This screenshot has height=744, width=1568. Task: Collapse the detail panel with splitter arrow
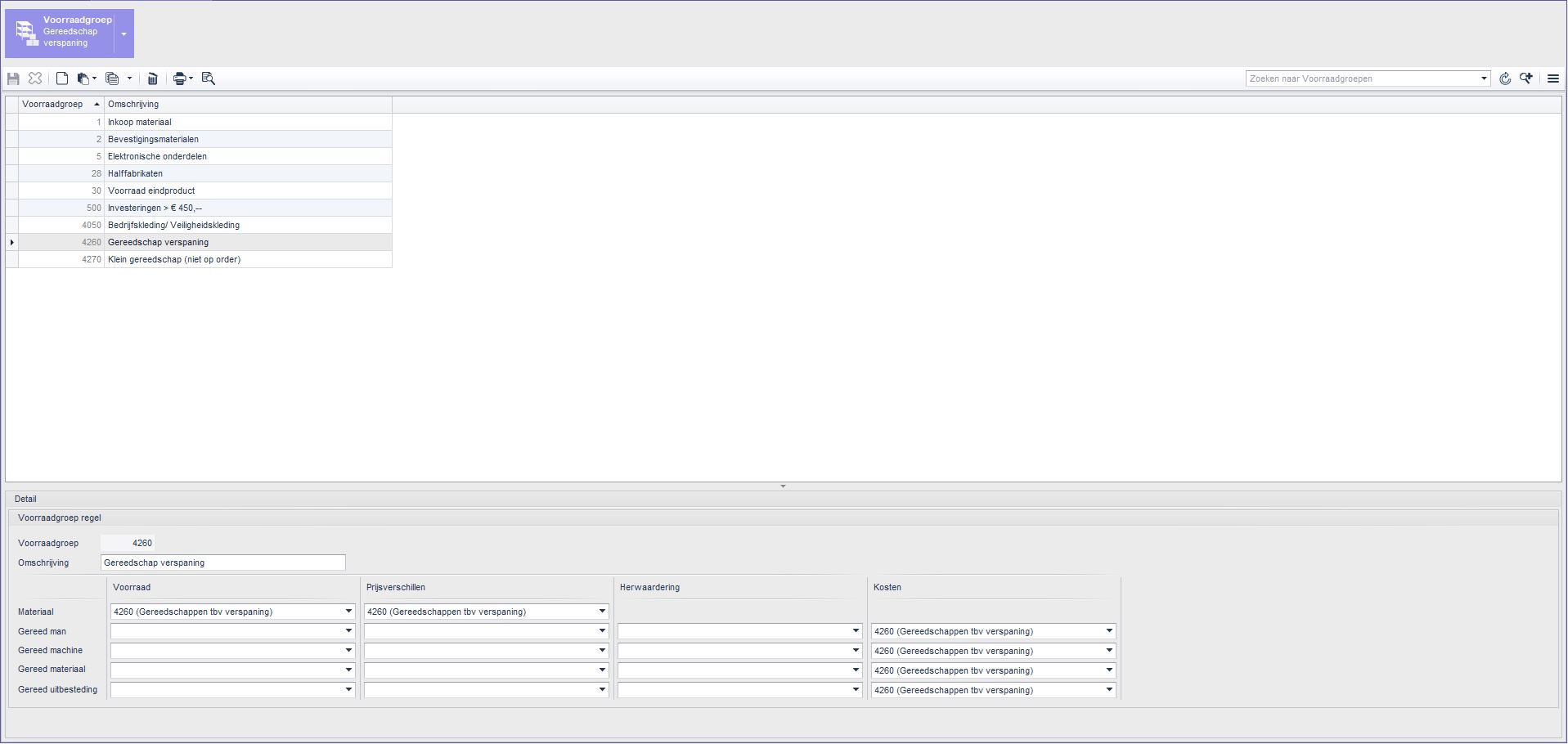pyautogui.click(x=783, y=486)
